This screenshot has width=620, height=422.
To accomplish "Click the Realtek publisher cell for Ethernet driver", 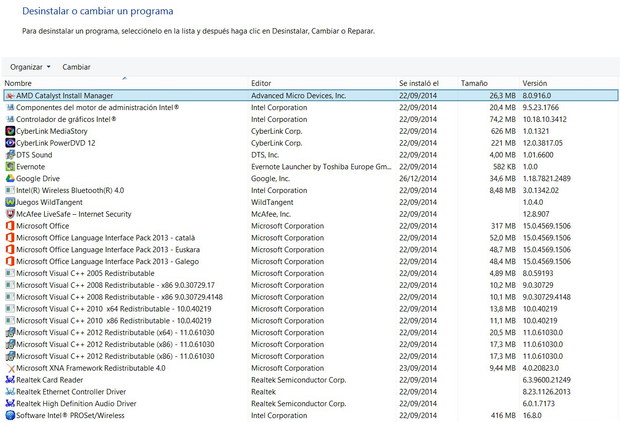I will point(263,392).
